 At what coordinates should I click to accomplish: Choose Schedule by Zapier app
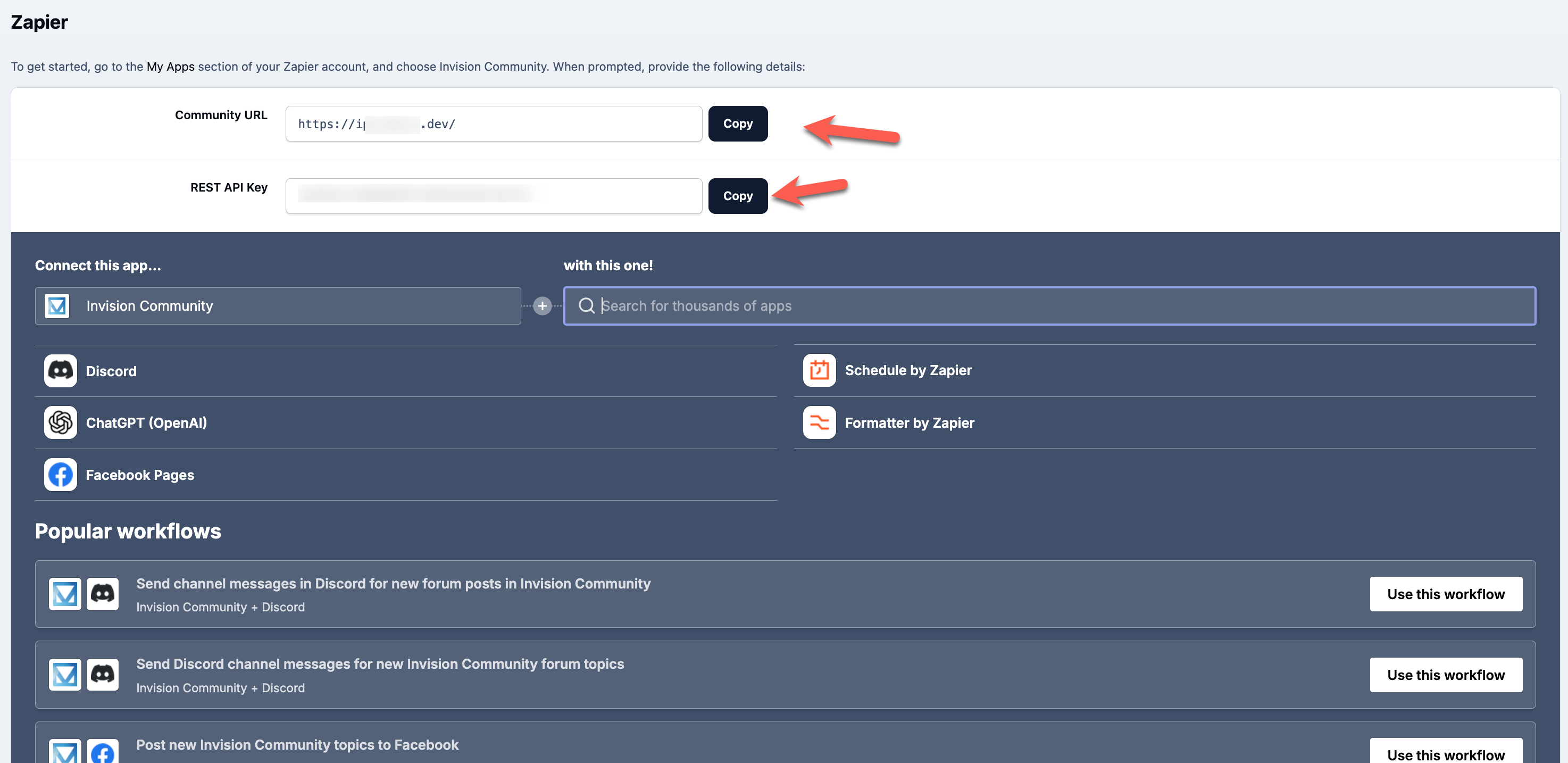pos(1165,370)
